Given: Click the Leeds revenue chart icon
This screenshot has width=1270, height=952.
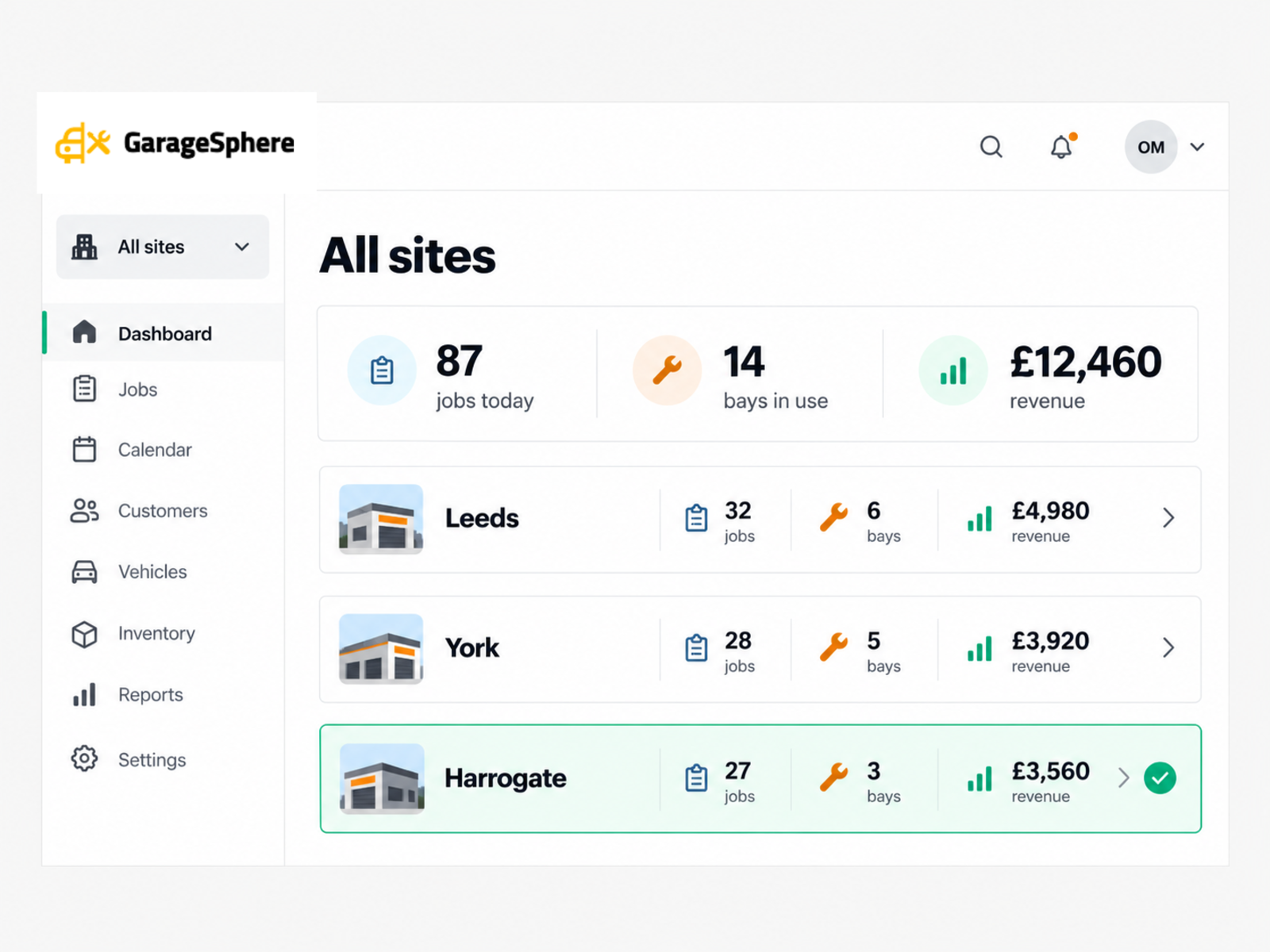Looking at the screenshot, I should coord(979,519).
